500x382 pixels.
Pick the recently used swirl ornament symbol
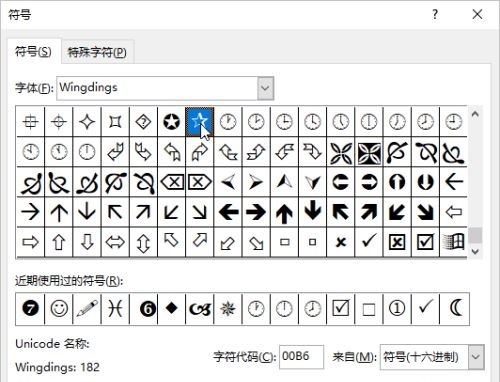(199, 309)
